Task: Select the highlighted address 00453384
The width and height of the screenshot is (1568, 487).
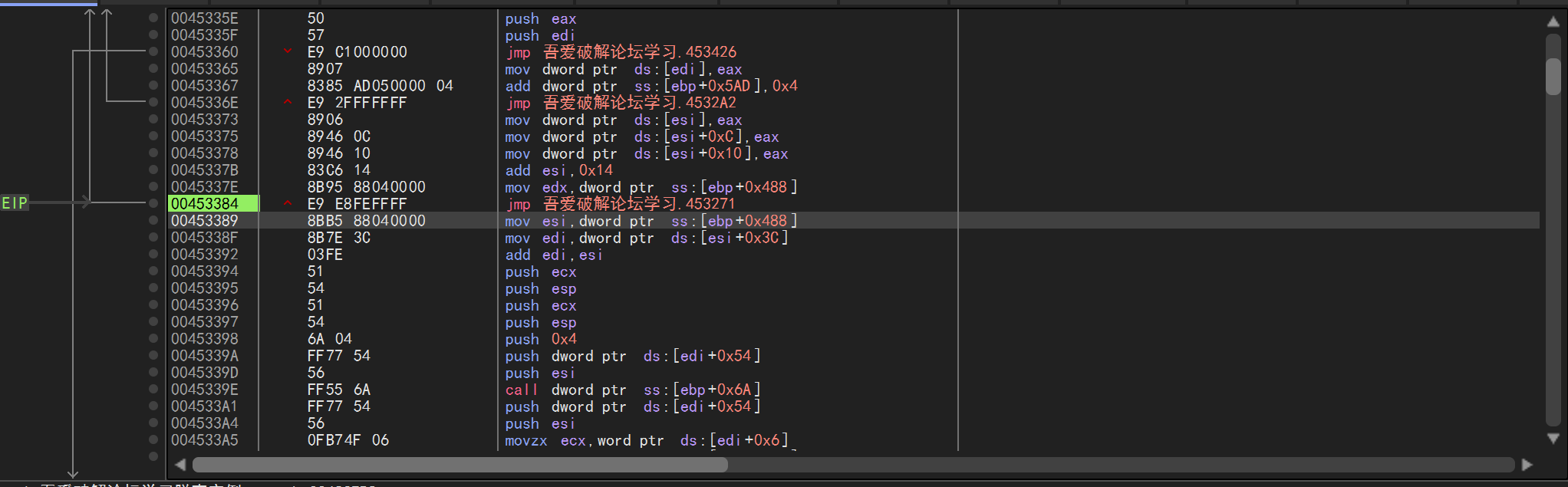Action: point(205,204)
